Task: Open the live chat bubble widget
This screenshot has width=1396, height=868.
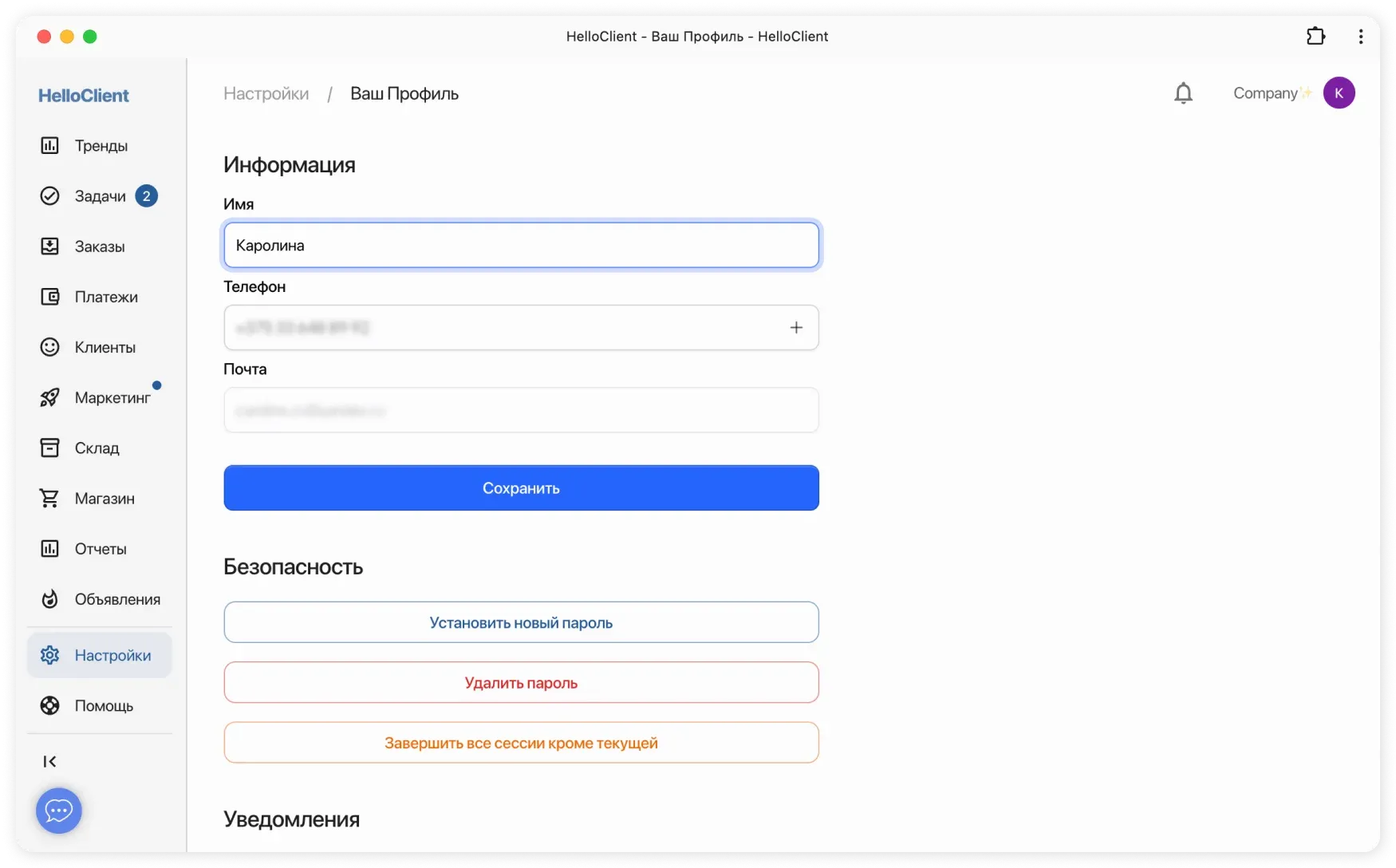Action: 59,811
